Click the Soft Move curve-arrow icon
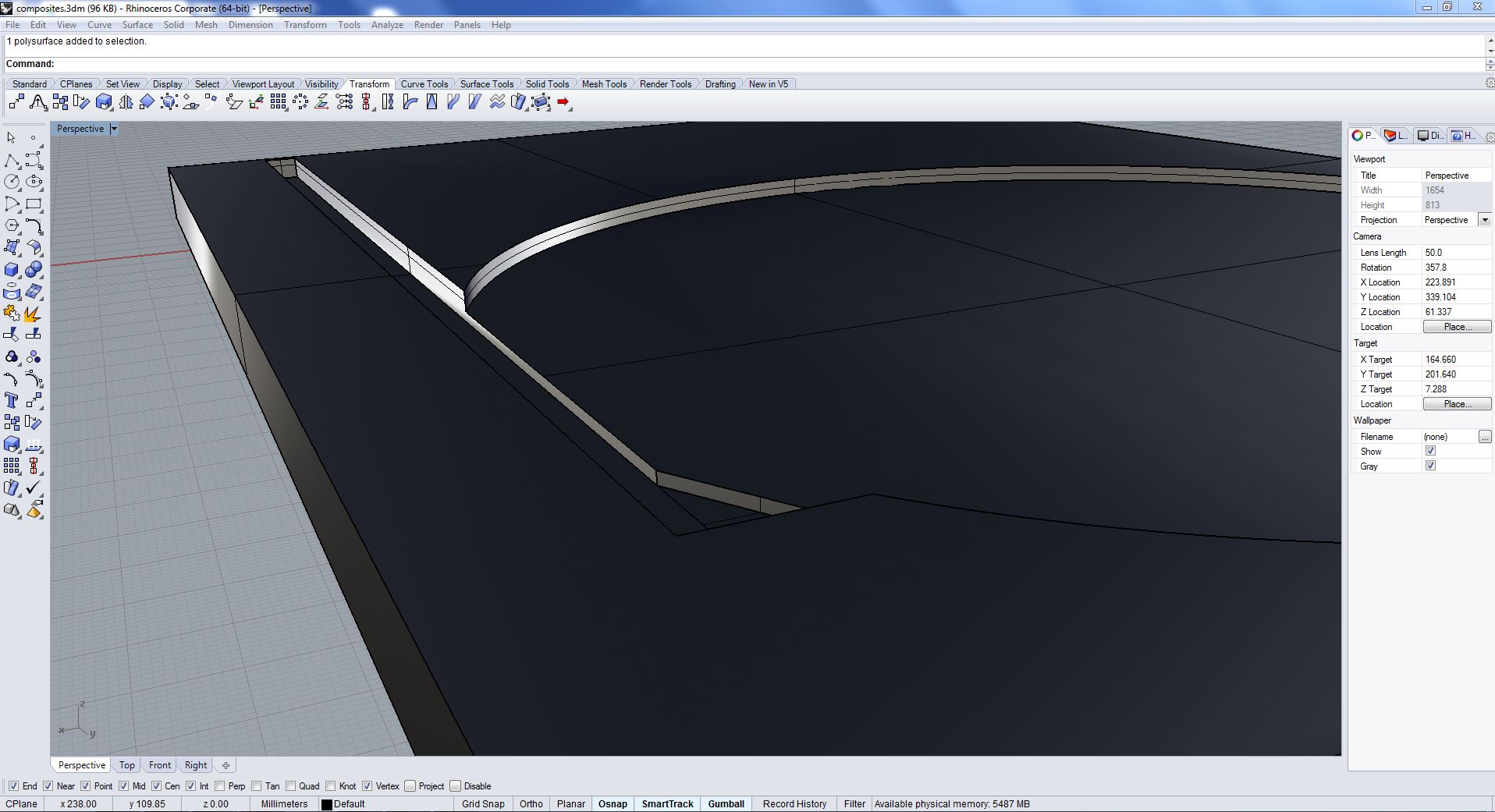 pyautogui.click(x=38, y=102)
